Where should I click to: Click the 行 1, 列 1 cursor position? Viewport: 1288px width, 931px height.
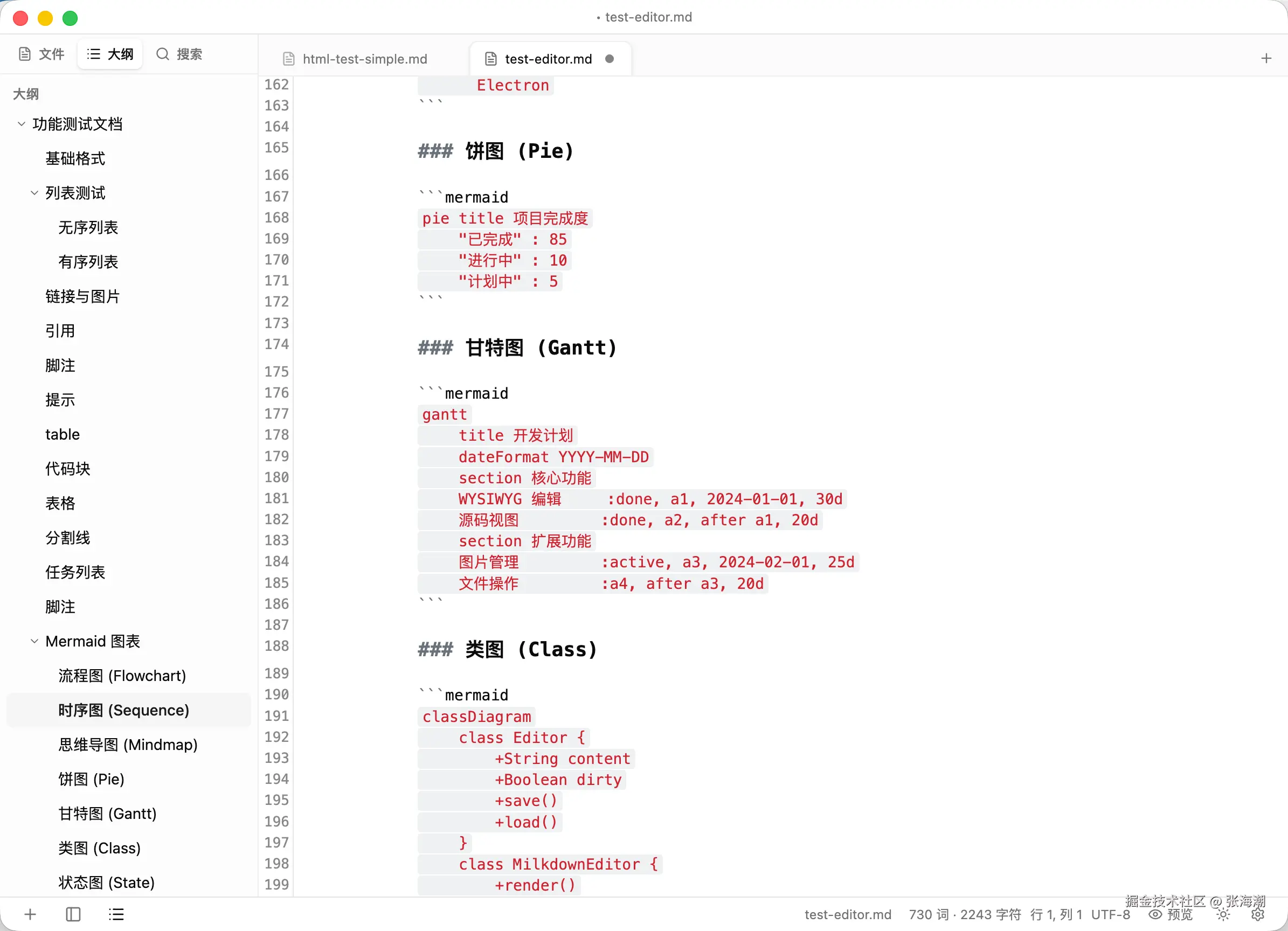click(x=1056, y=914)
